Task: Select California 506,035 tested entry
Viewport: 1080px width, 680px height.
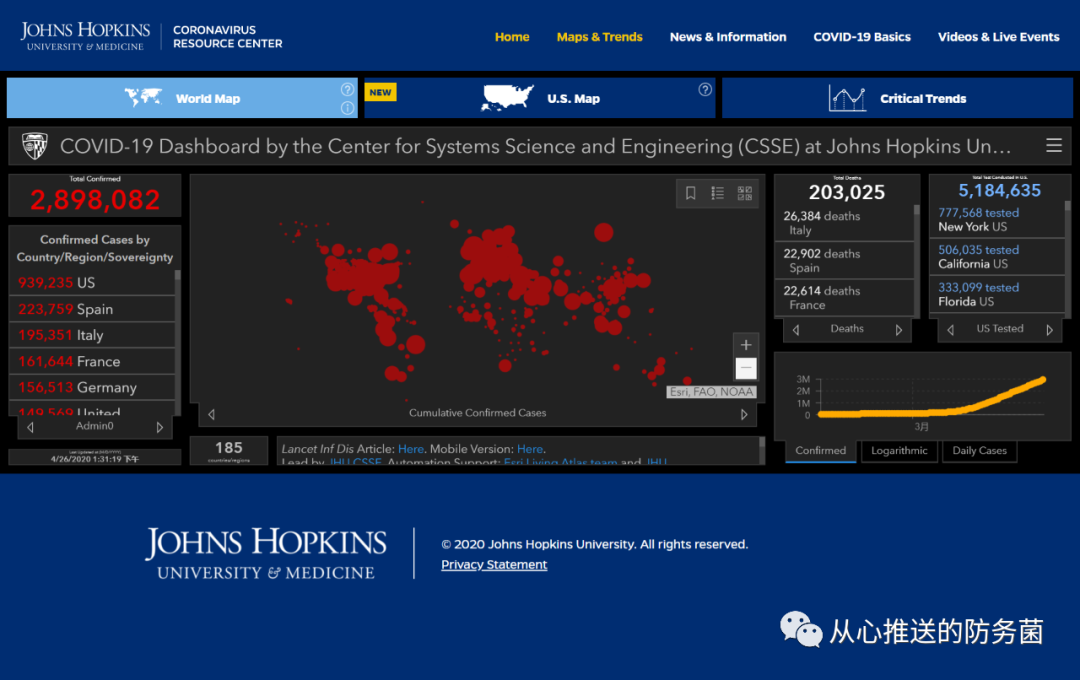Action: [x=997, y=257]
